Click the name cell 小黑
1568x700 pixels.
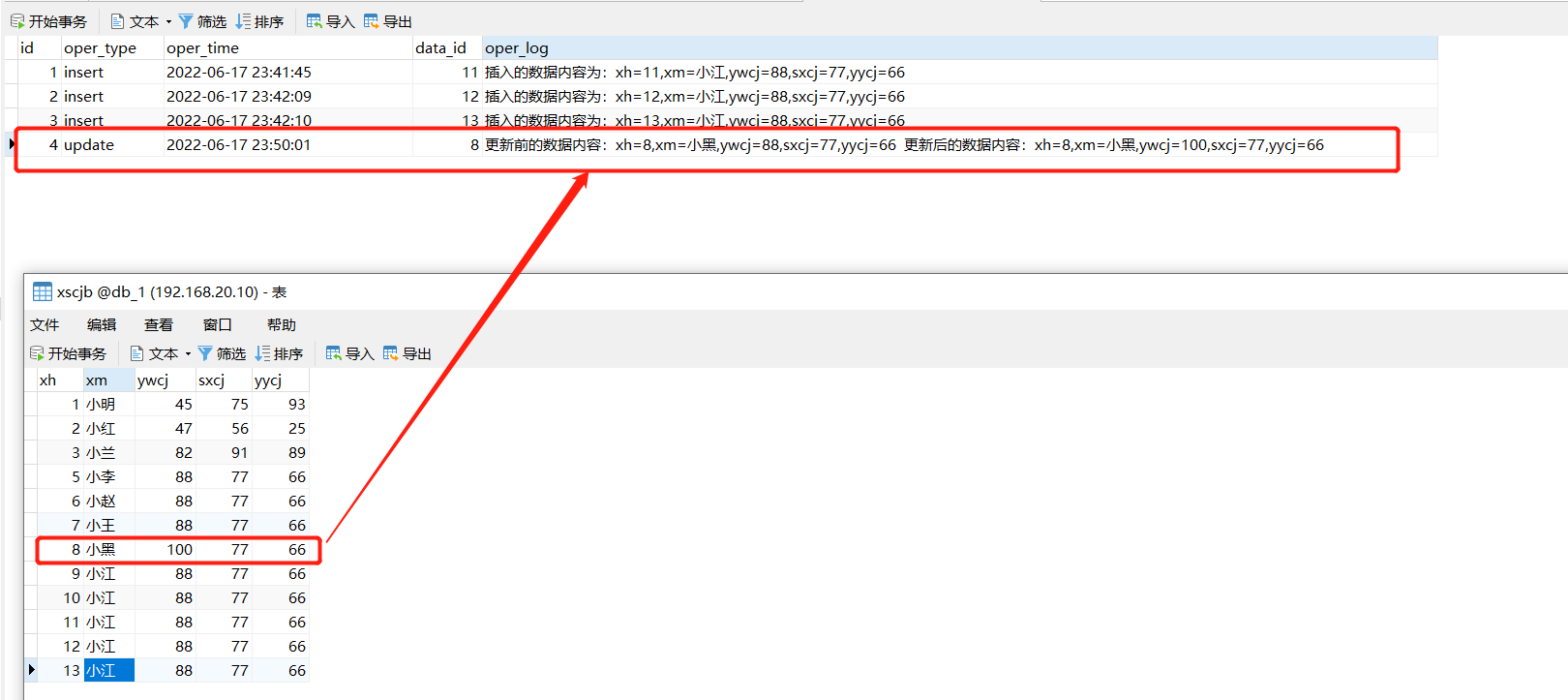(x=109, y=550)
